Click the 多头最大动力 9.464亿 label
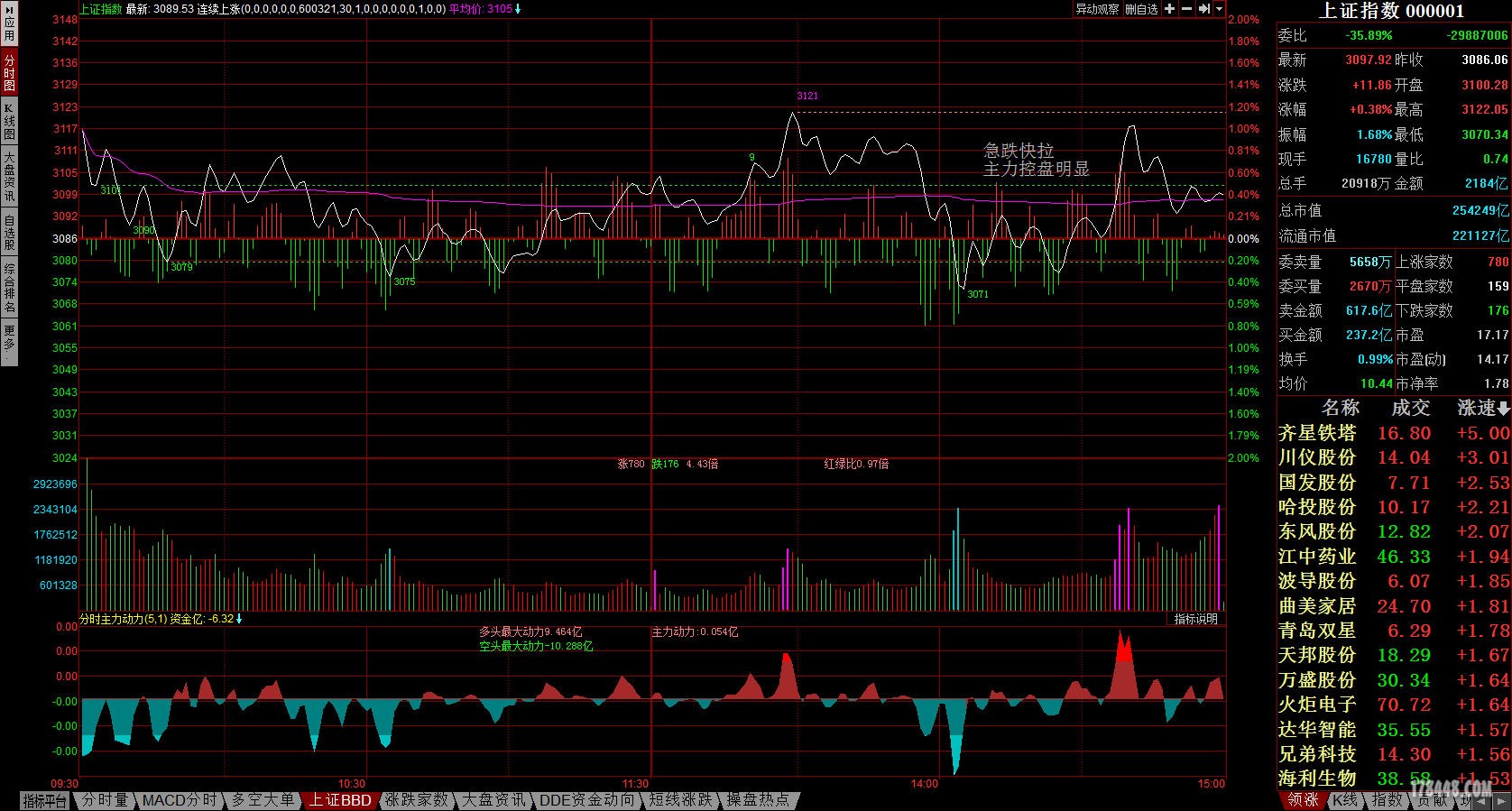This screenshot has width=1512, height=811. 530,632
